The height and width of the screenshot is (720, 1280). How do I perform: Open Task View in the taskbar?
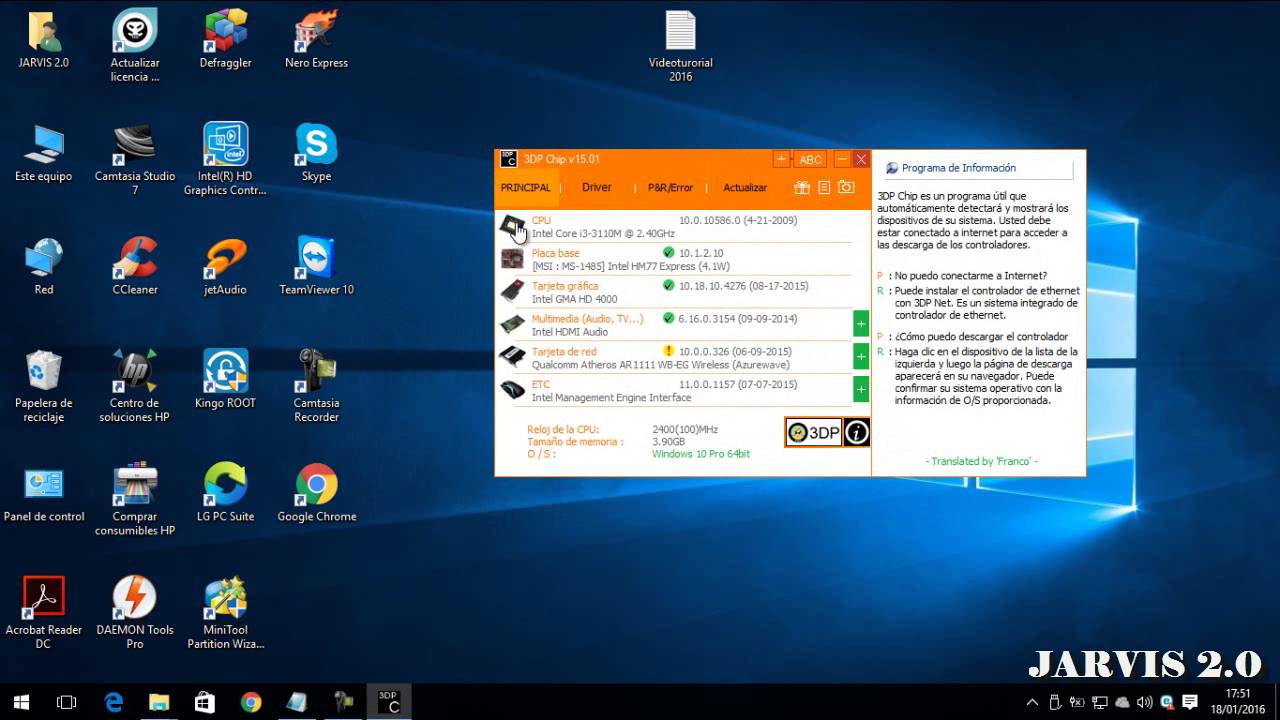click(67, 702)
